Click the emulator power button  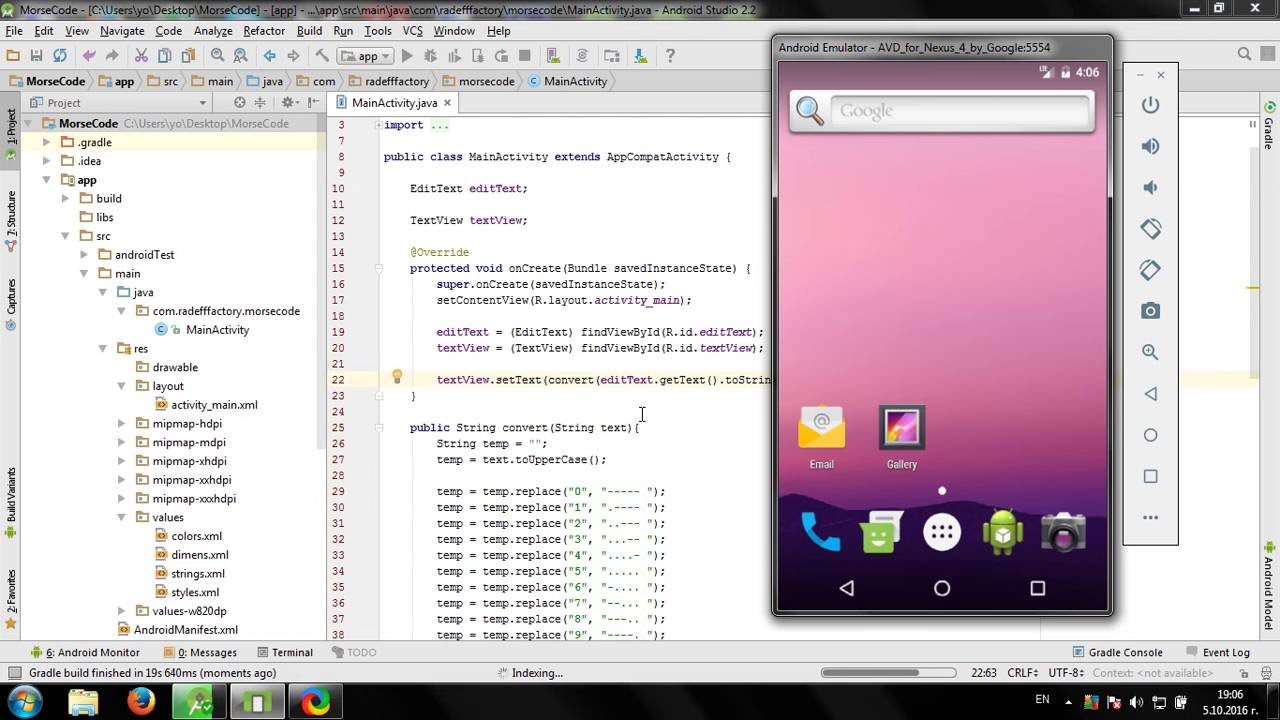[1150, 105]
